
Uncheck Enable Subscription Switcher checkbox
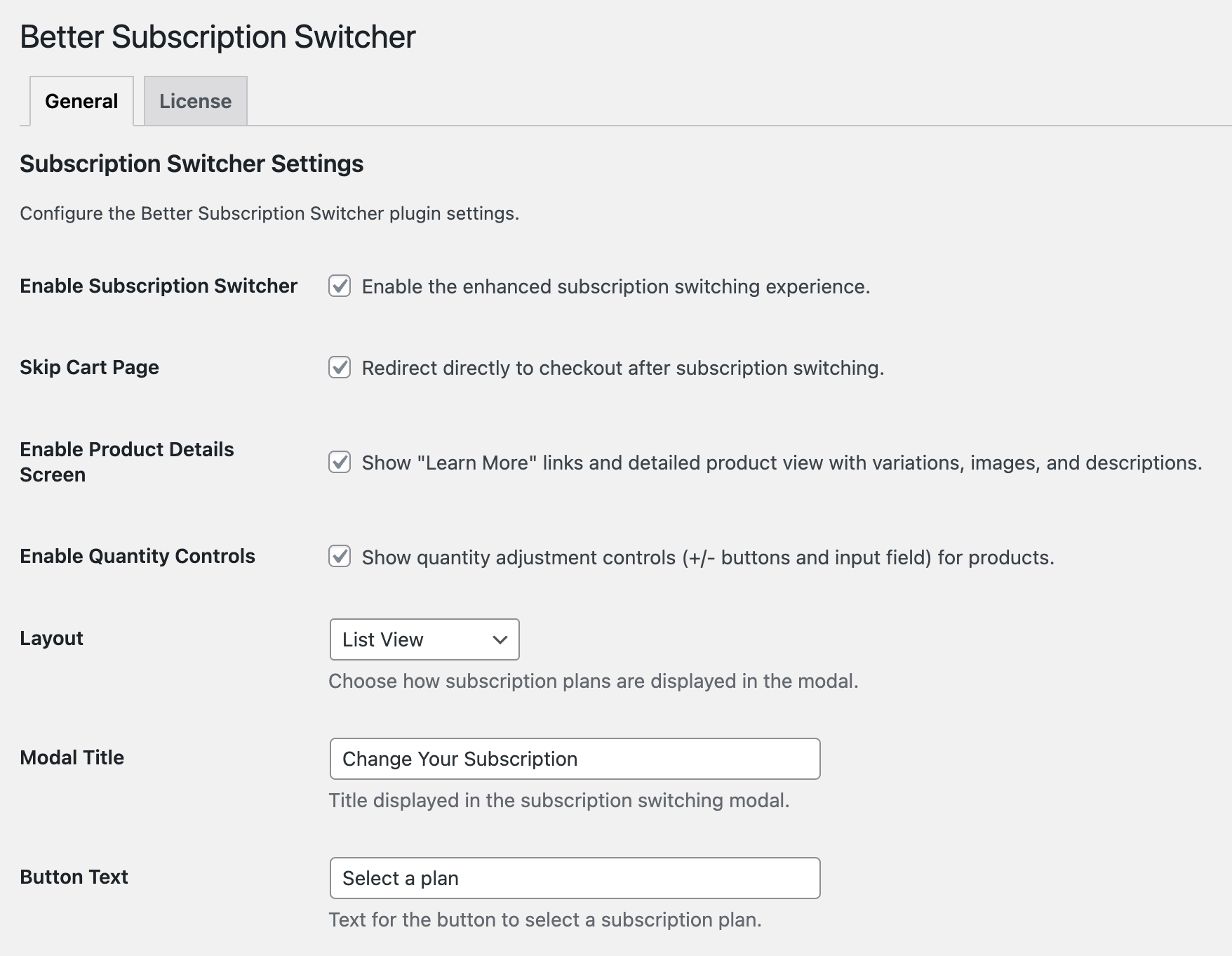click(340, 286)
